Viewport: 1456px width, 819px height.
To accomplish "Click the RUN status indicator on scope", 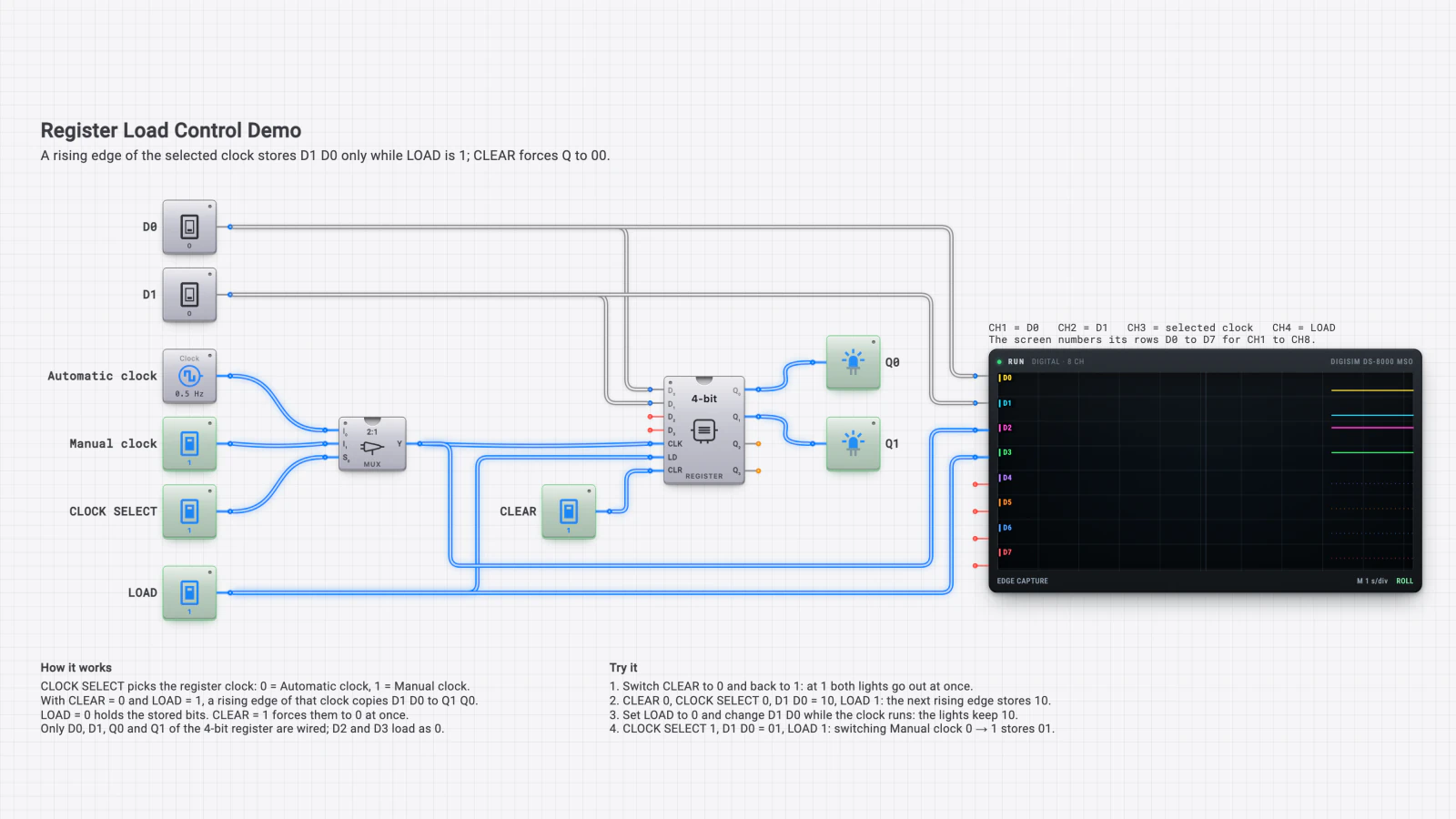I will [1011, 361].
